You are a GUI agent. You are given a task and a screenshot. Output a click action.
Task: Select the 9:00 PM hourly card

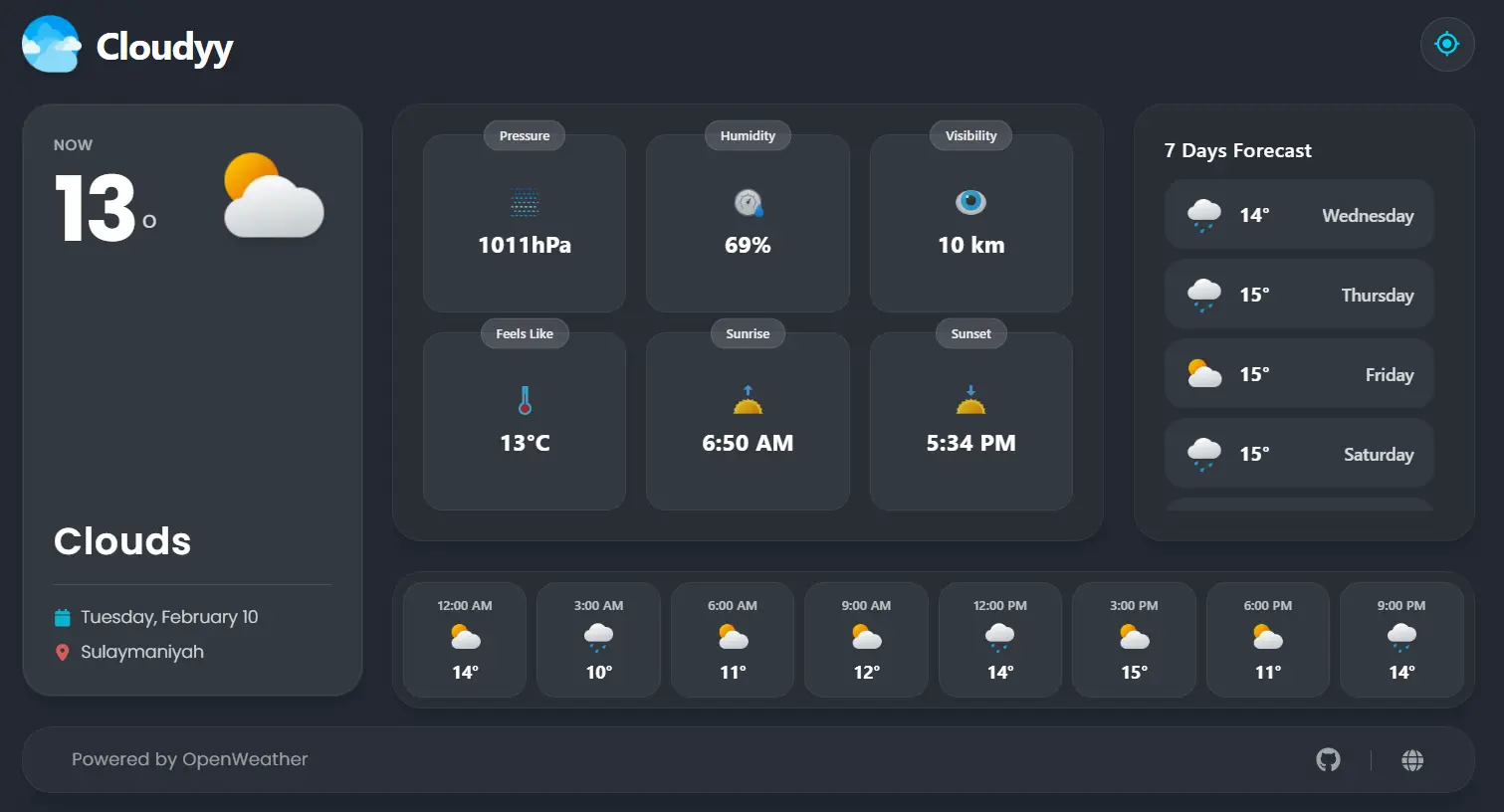coord(1401,640)
